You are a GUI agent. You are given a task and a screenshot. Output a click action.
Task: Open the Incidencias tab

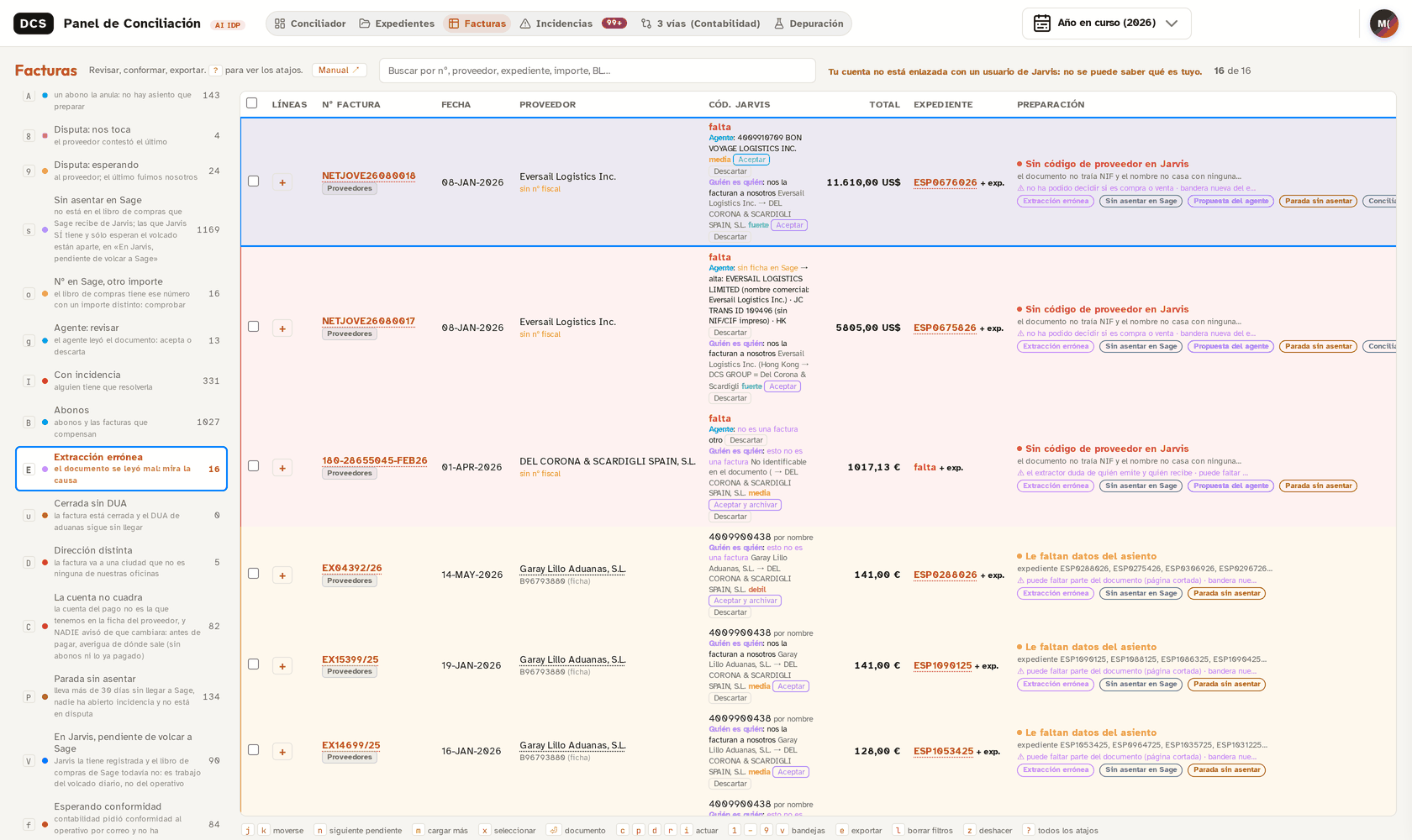pos(572,24)
